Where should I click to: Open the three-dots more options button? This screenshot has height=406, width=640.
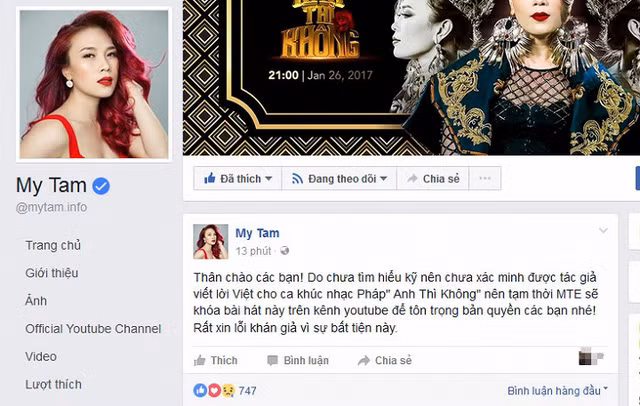(485, 178)
